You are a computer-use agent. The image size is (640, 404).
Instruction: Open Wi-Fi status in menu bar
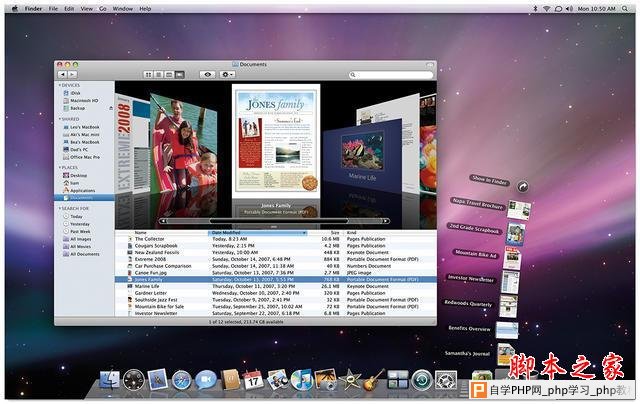coord(547,9)
